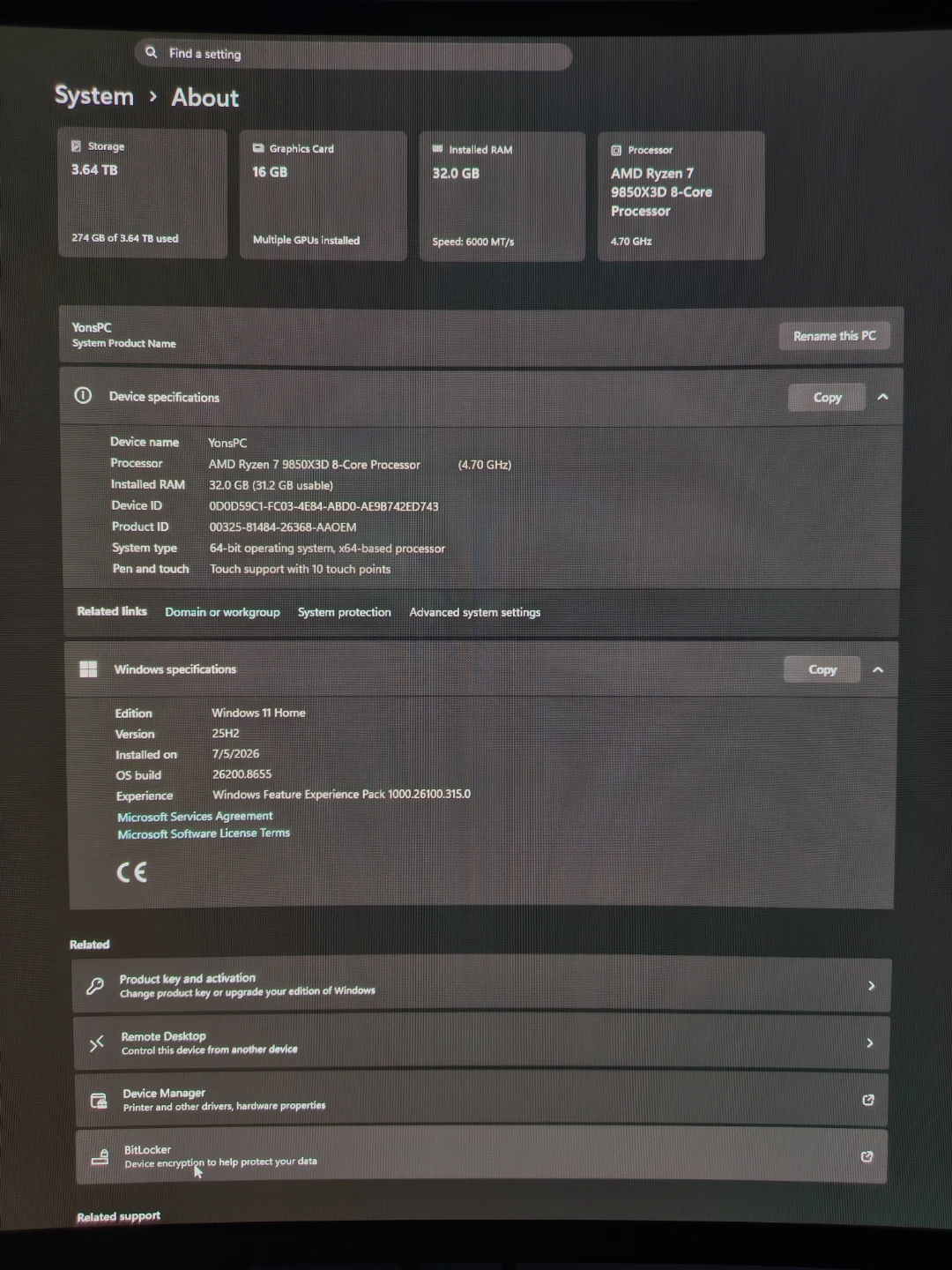The image size is (952, 1270).
Task: Open Product key and activation
Action: (481, 985)
